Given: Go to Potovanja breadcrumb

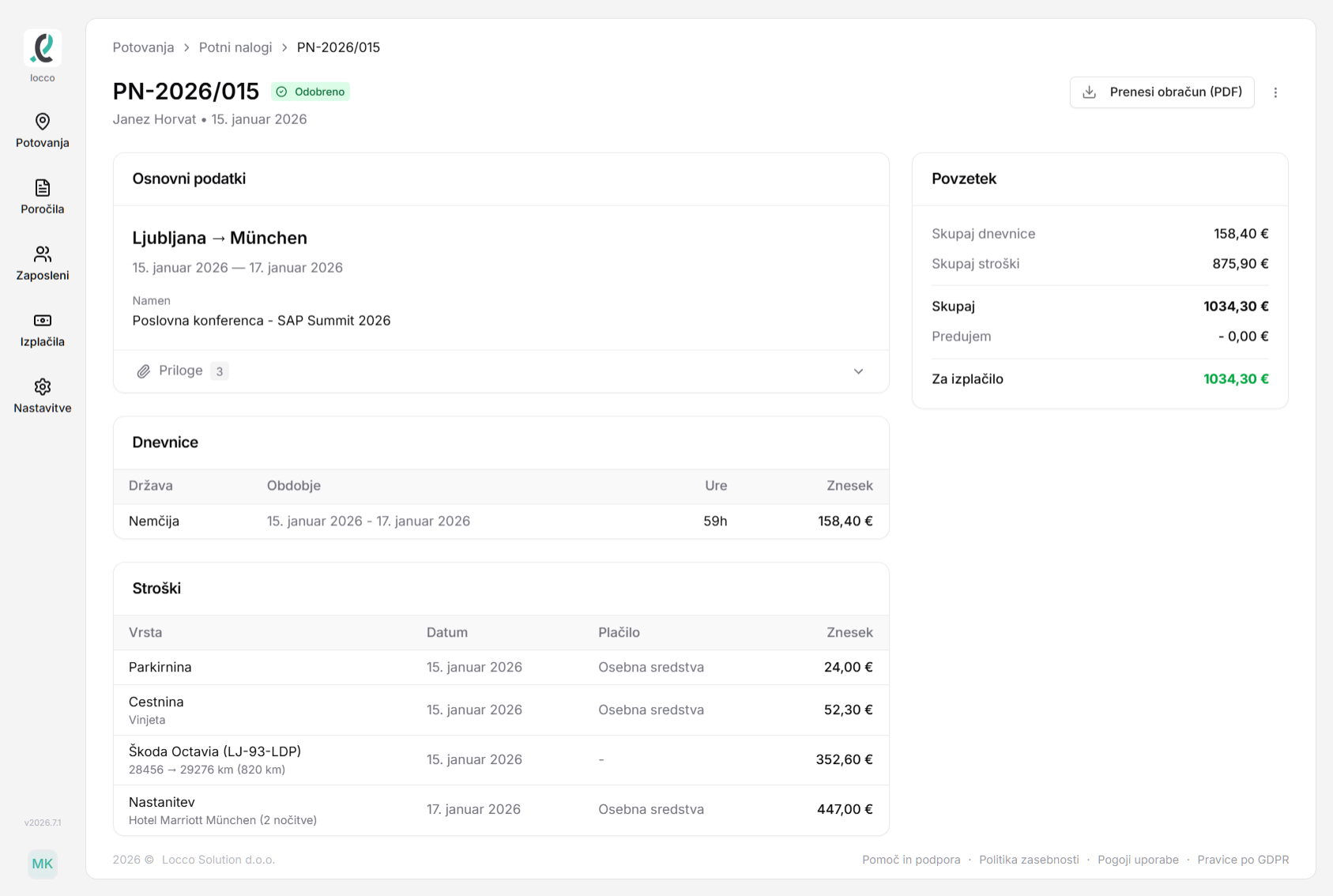Looking at the screenshot, I should pos(143,47).
